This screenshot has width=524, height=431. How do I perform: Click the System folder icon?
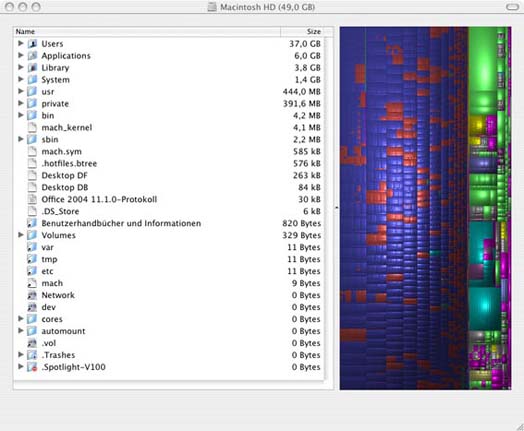[32, 80]
